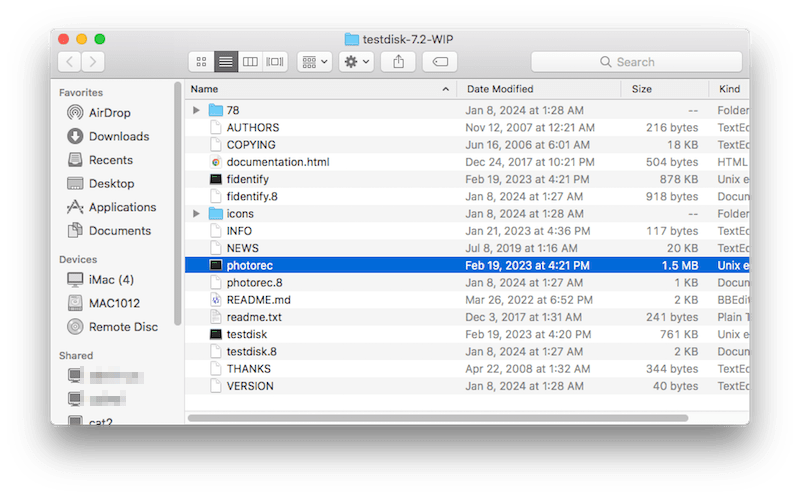Open Downloads in the sidebar
800x497 pixels.
[108, 136]
